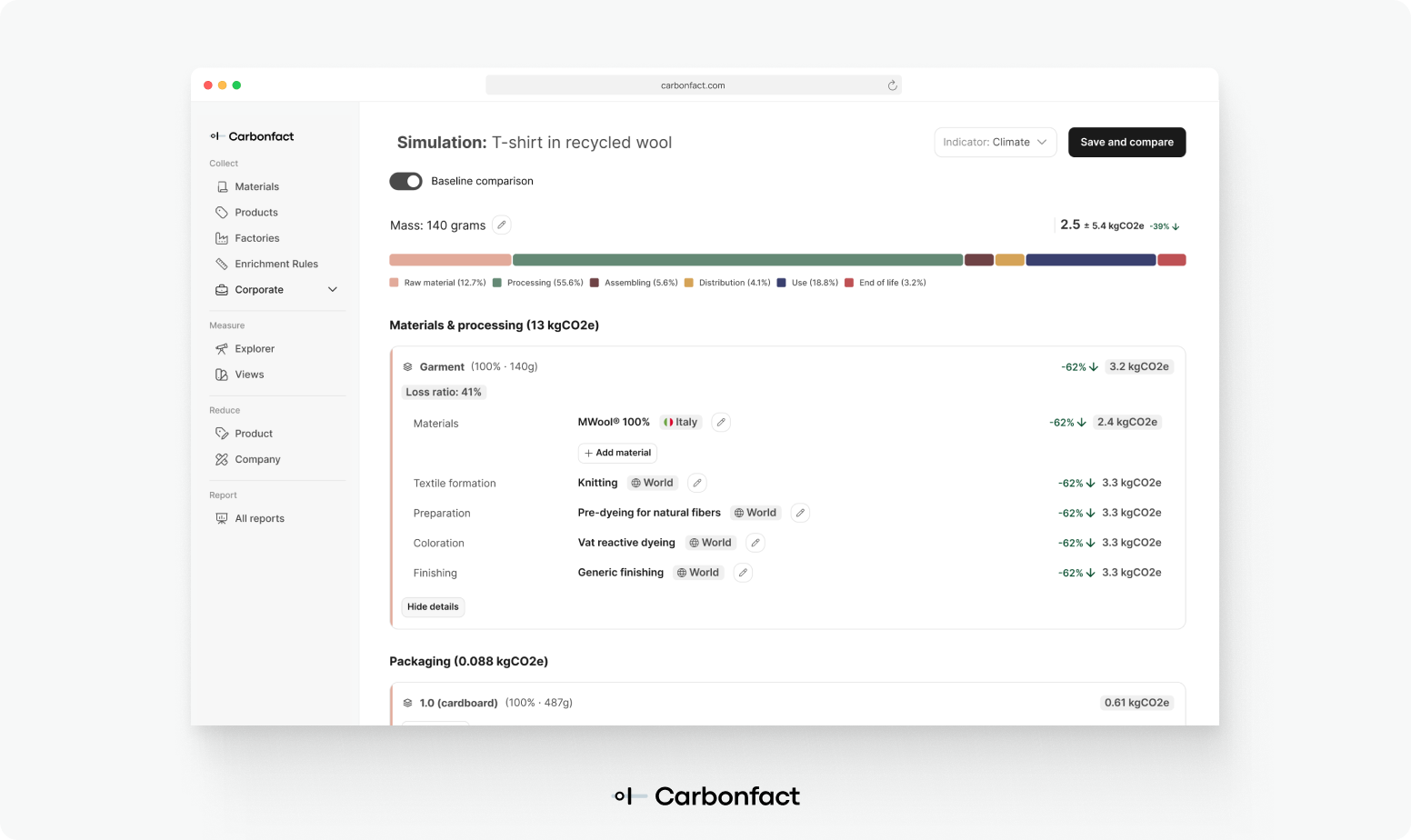This screenshot has height=840, width=1411.
Task: Navigate to Enrichment Rules
Action: tap(276, 264)
